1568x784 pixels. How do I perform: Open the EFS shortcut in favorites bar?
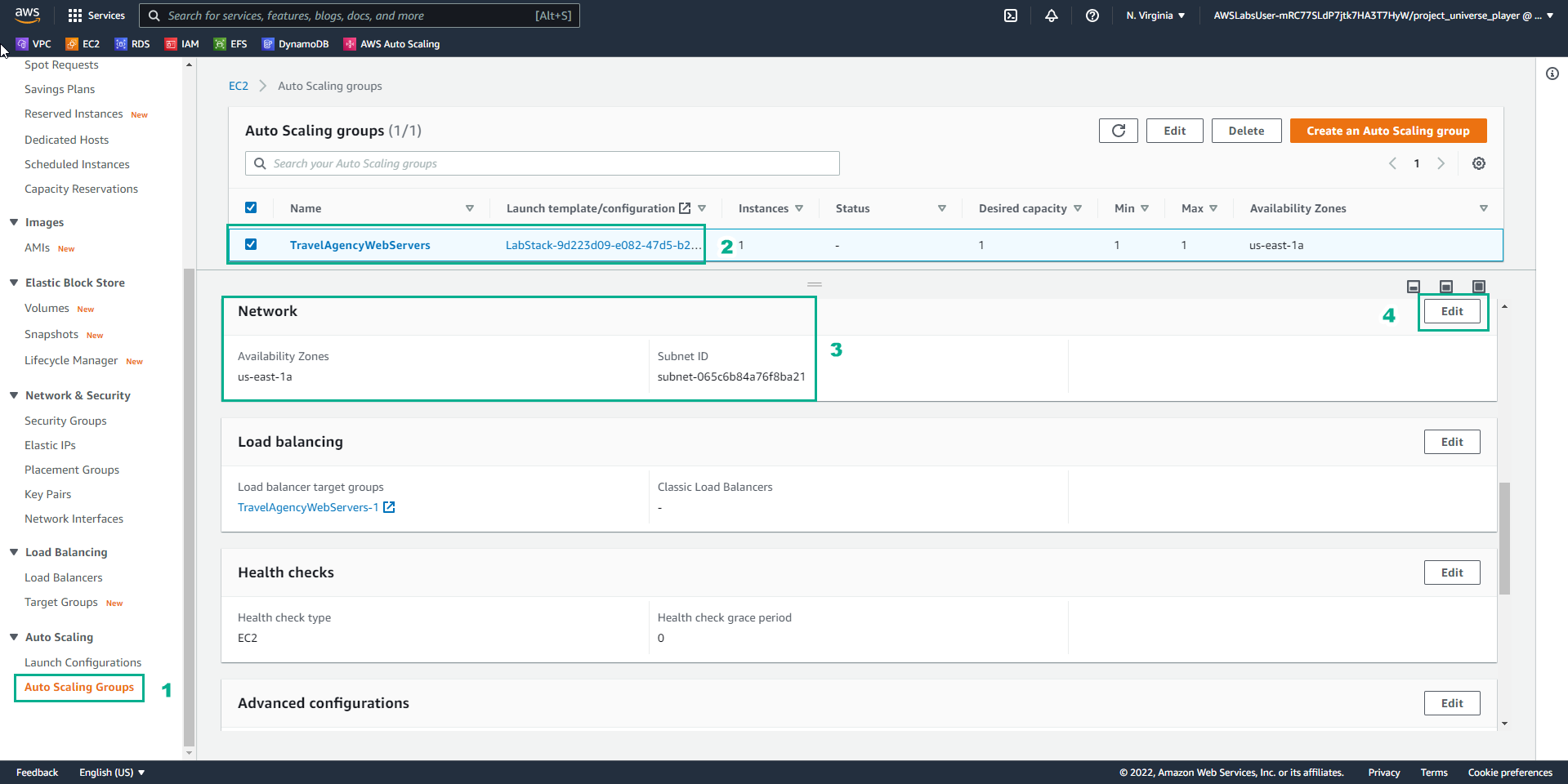point(230,44)
